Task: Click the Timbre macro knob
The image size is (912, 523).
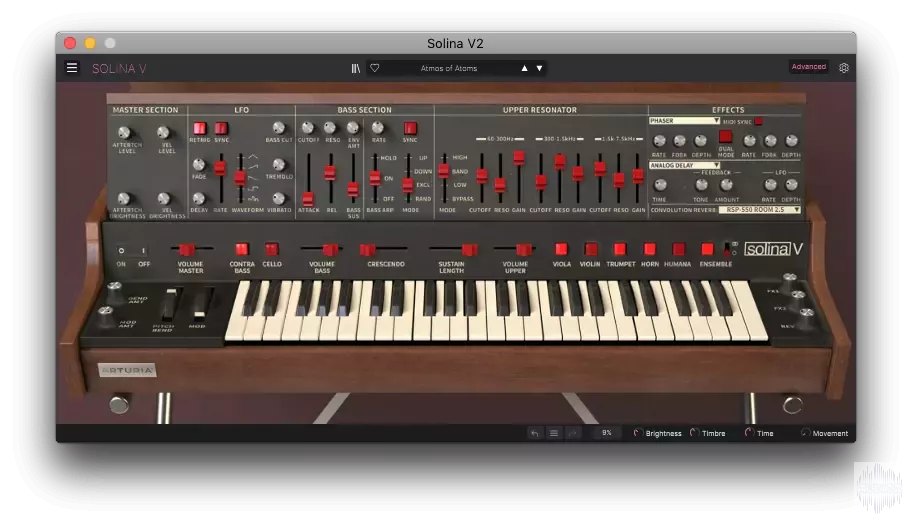Action: pos(694,433)
